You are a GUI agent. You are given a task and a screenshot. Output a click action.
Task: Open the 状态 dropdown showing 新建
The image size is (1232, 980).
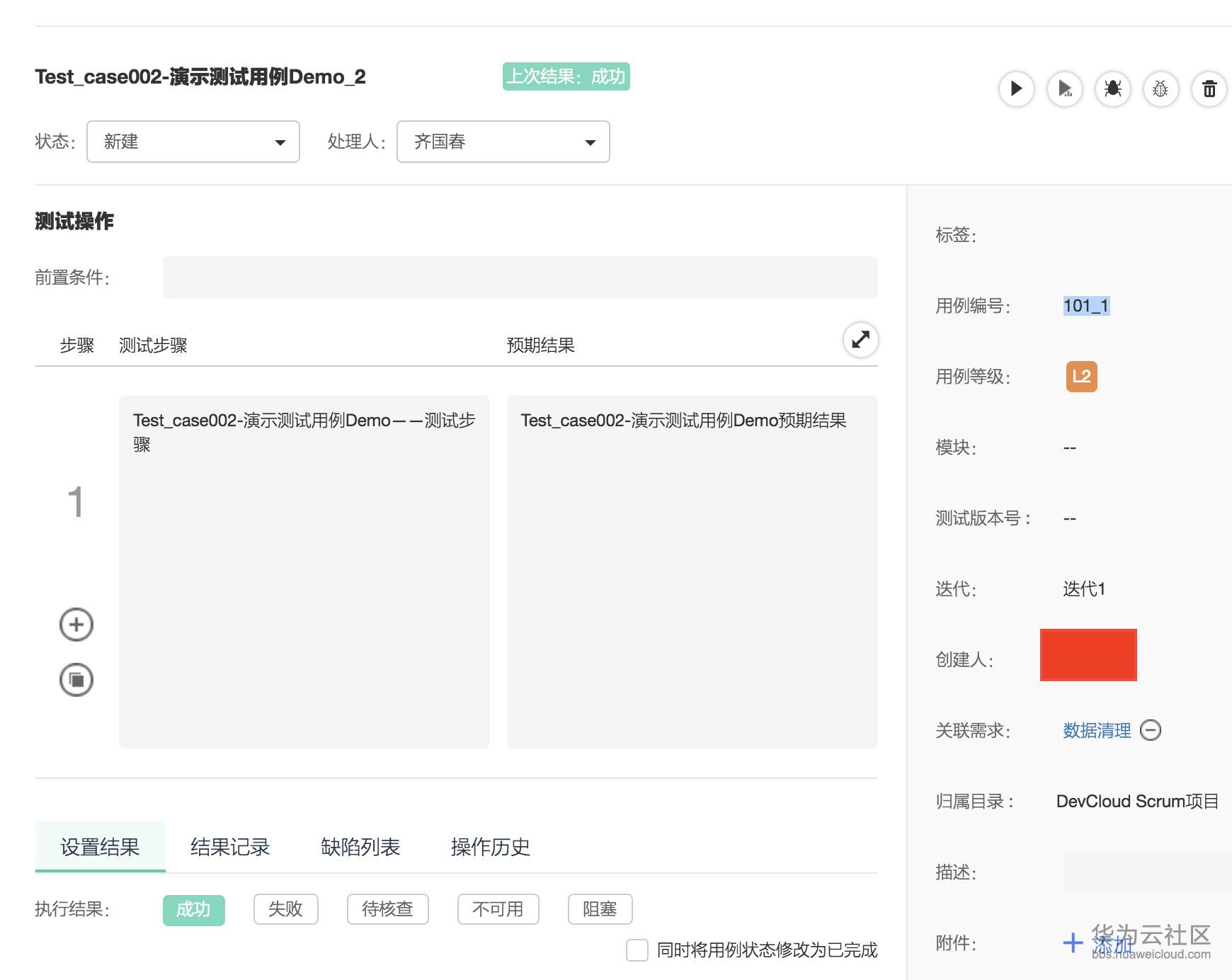pos(193,142)
